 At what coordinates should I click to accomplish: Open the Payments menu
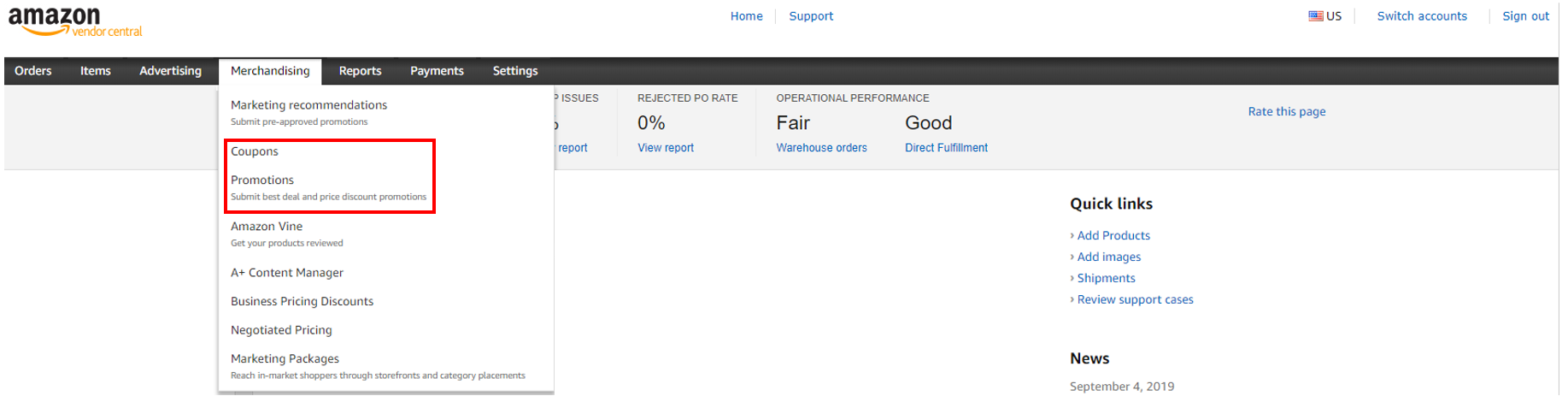click(x=437, y=71)
